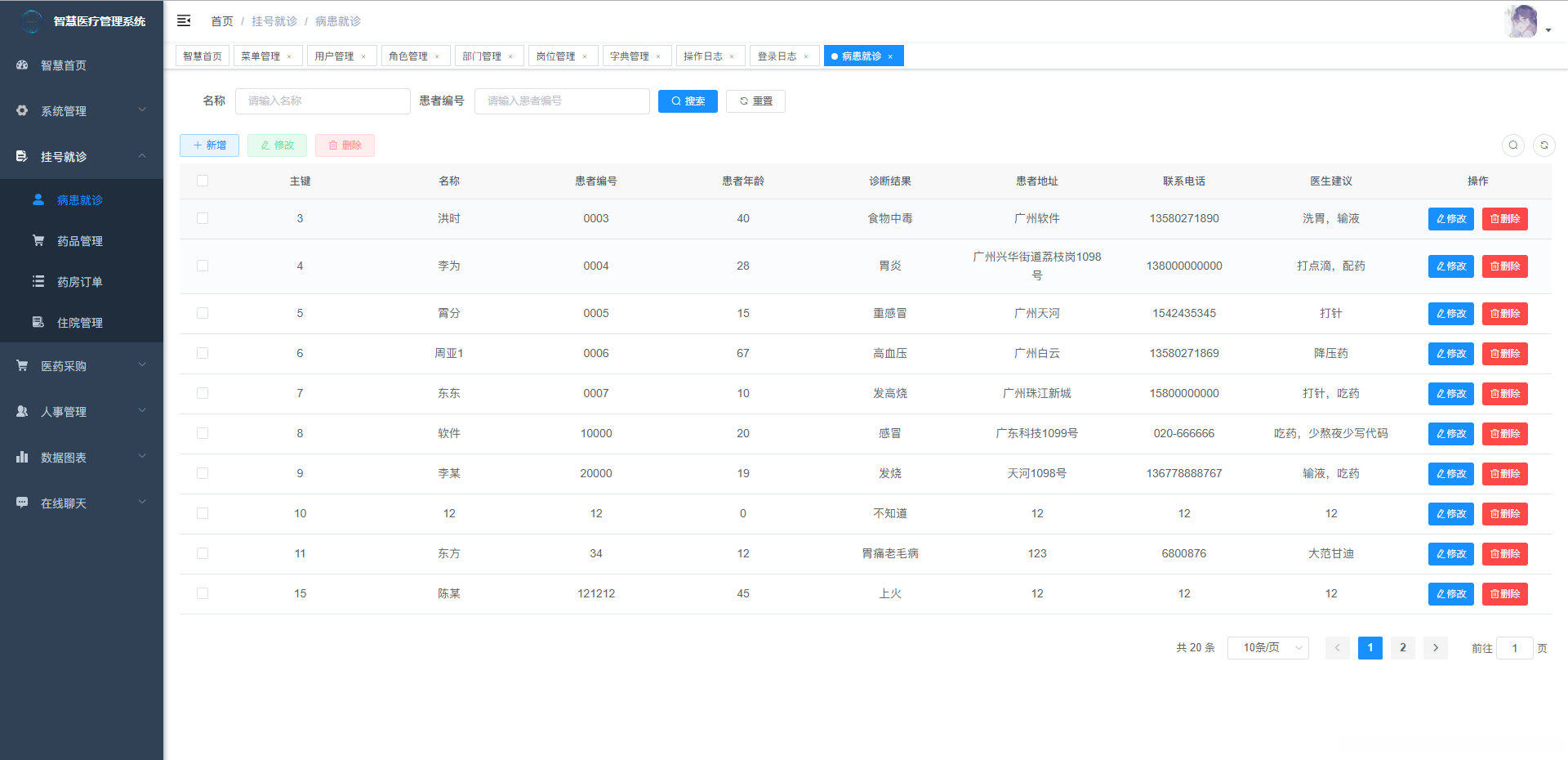Check the row checkbox for 陈某

coord(203,593)
